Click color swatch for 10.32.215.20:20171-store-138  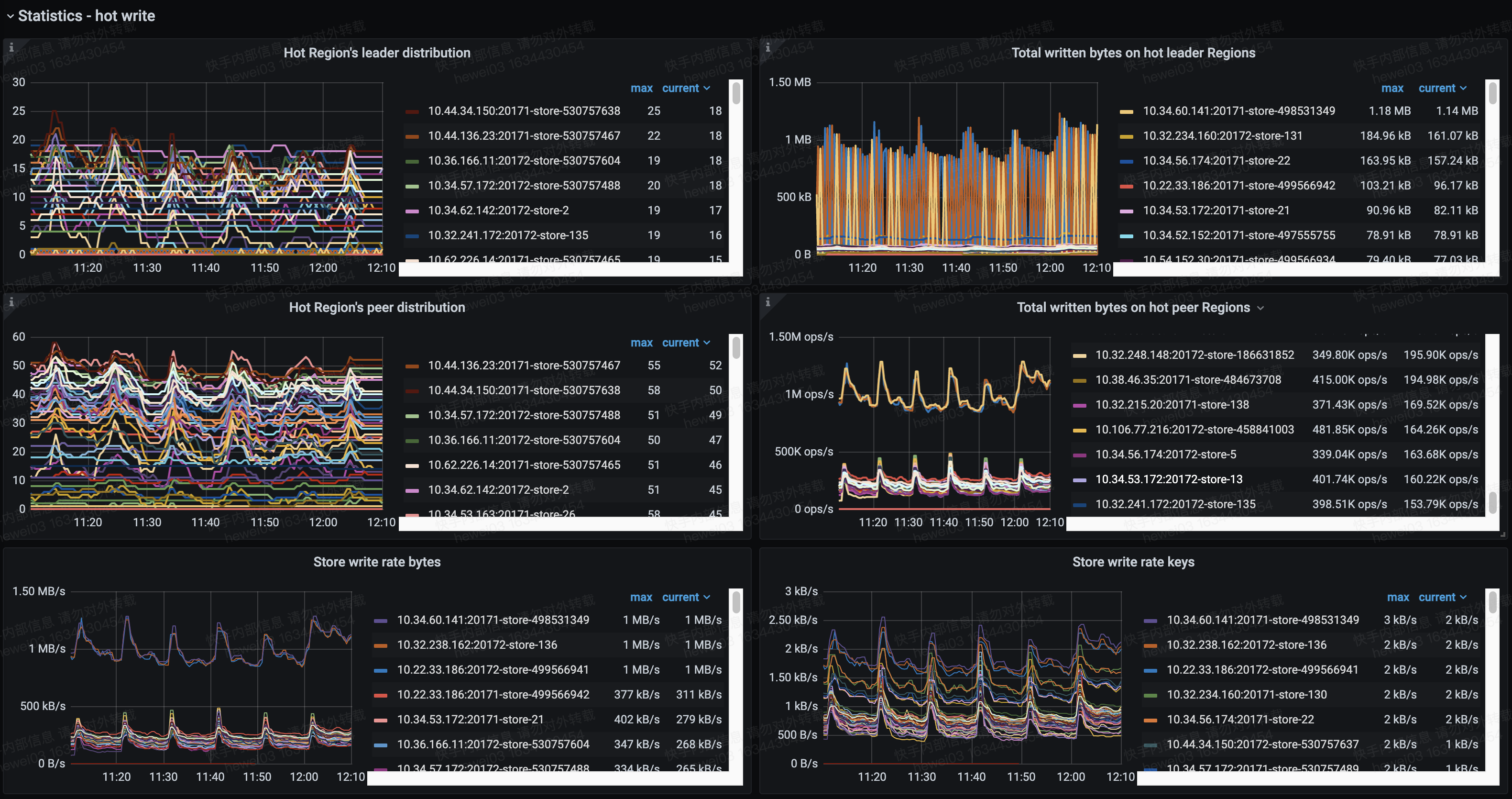(x=1079, y=405)
